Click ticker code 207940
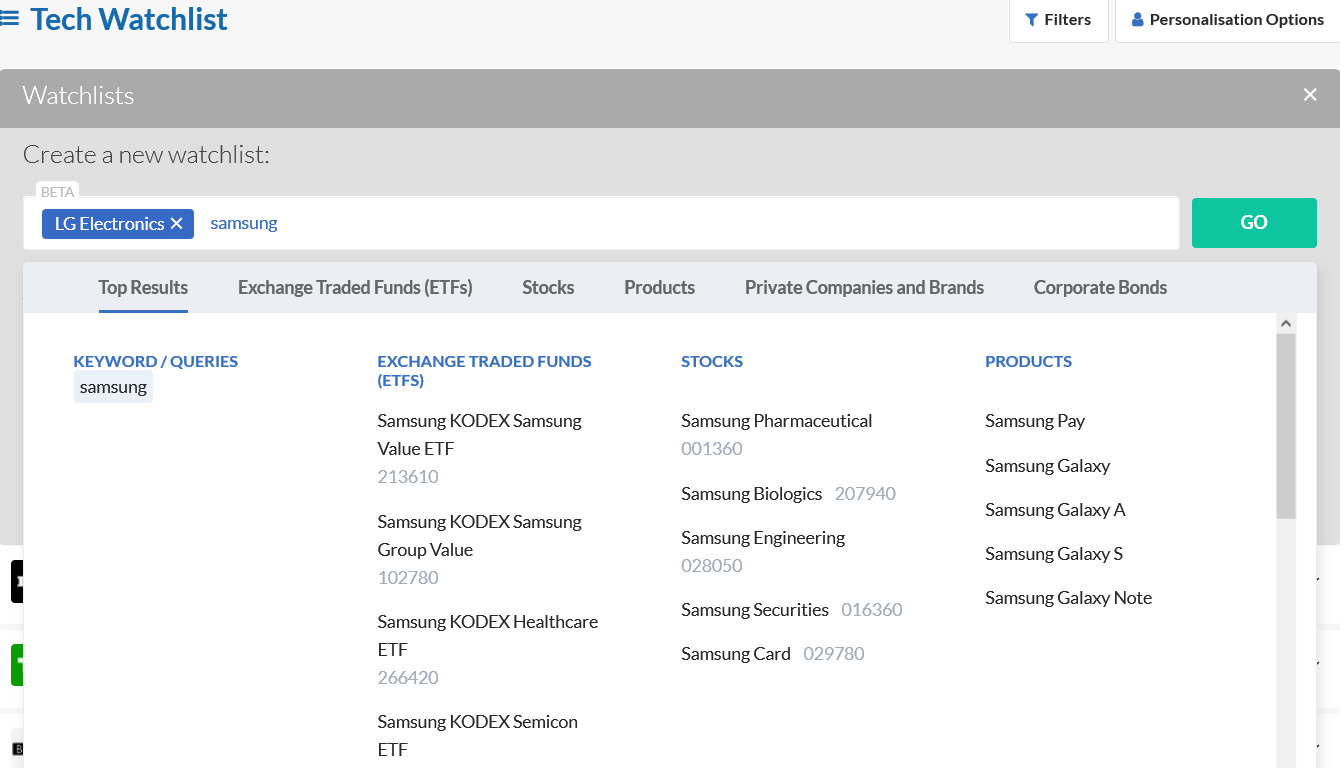 pos(865,494)
